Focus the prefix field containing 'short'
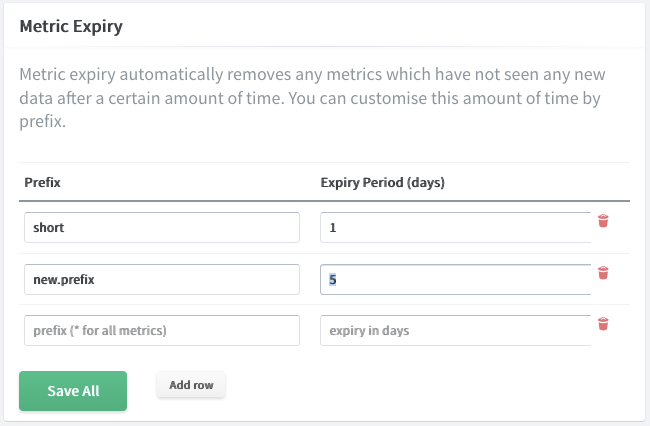Screen dimensions: 650x426 tap(162, 228)
